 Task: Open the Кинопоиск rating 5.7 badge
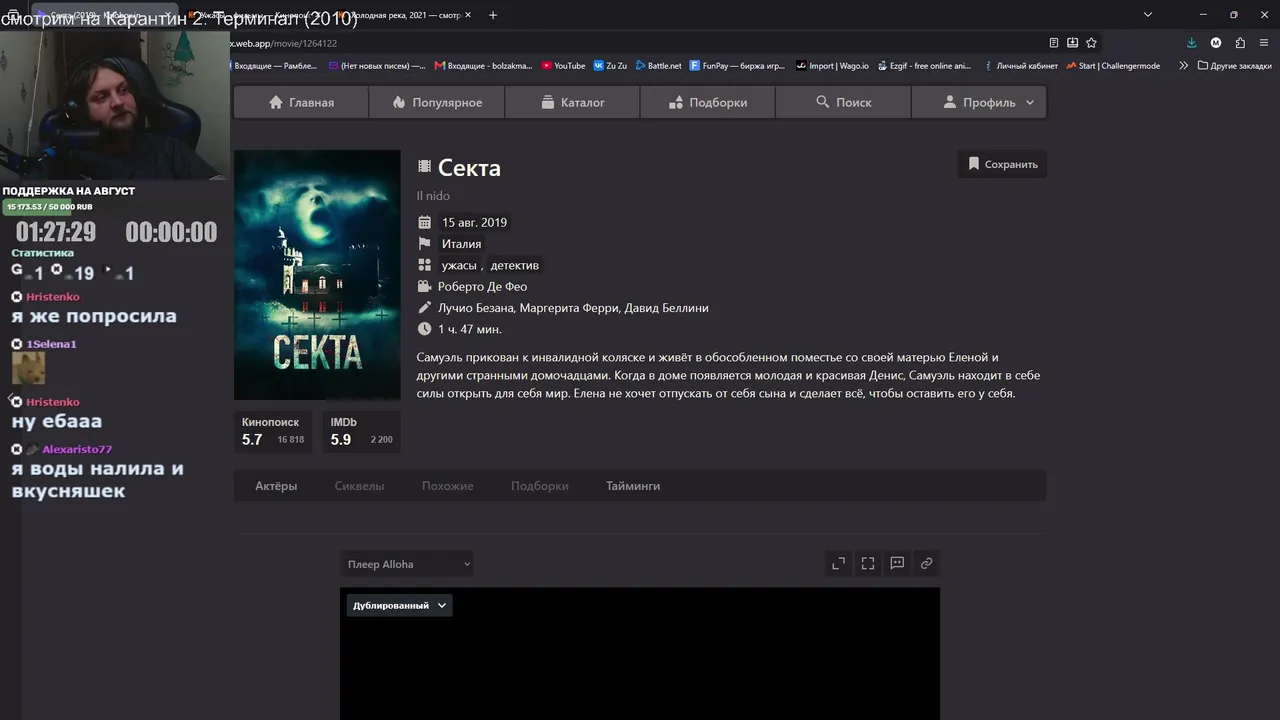coord(273,431)
